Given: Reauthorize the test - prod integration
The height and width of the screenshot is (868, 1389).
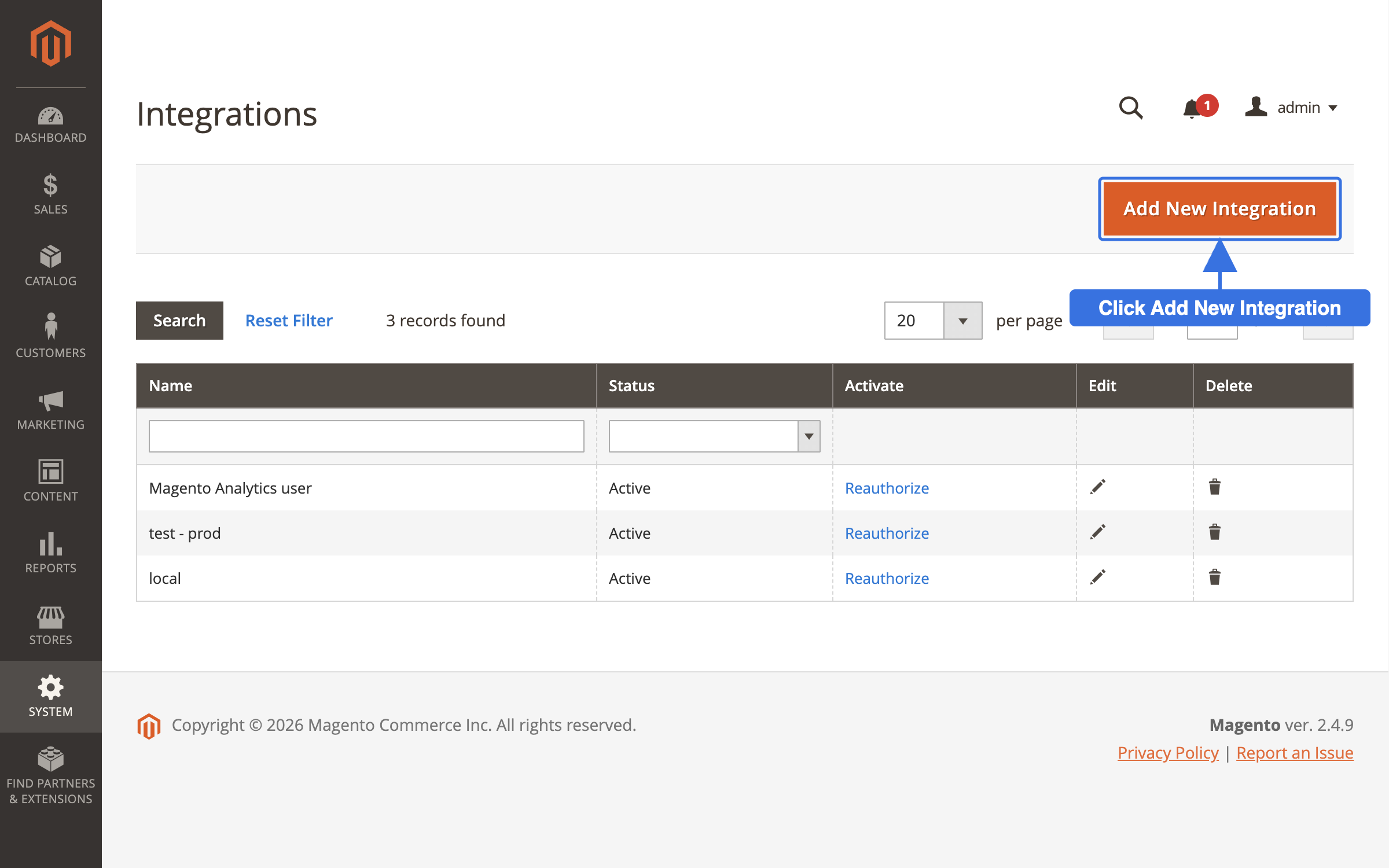Looking at the screenshot, I should (887, 533).
